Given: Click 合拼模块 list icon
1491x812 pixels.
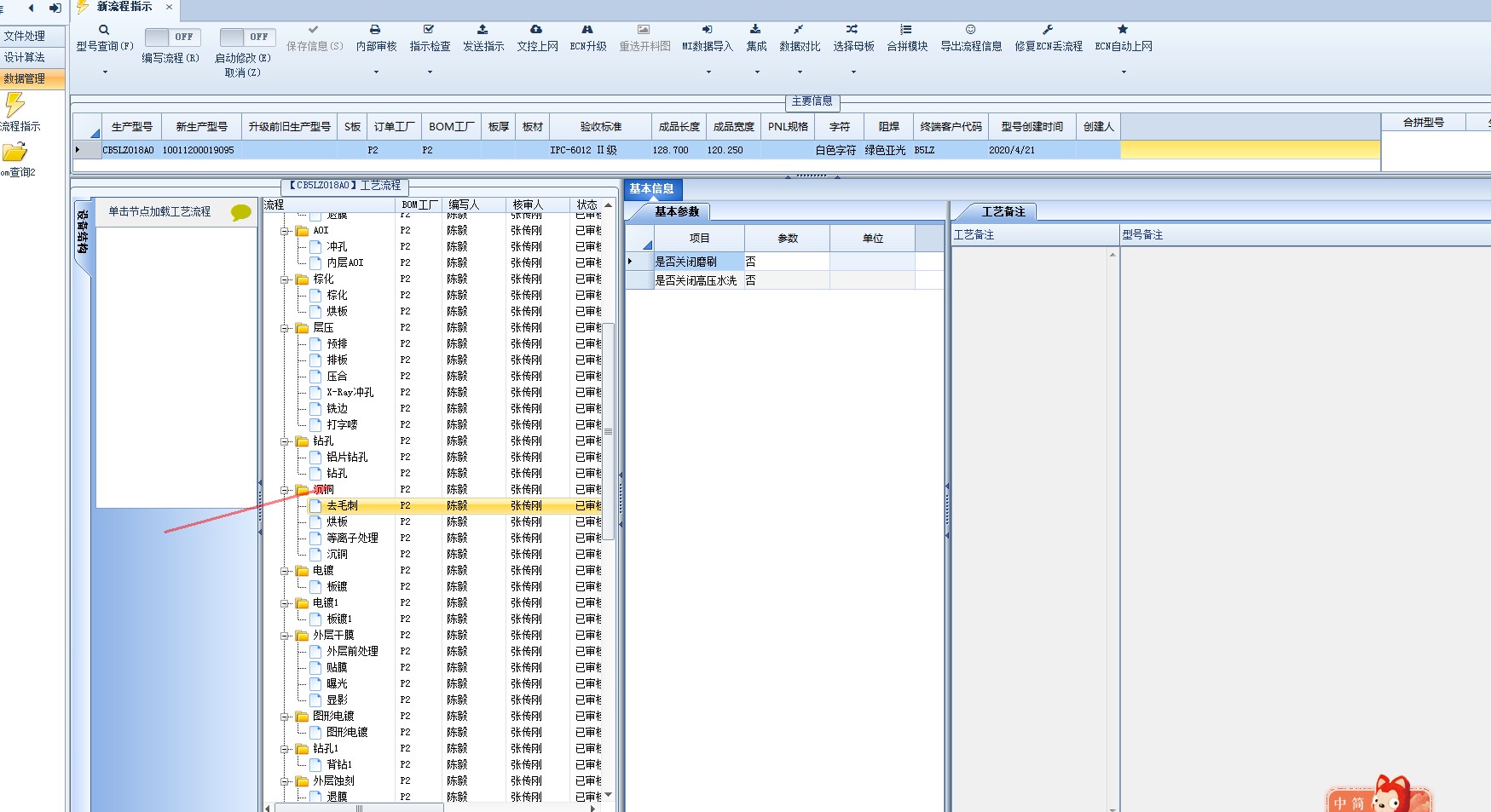Looking at the screenshot, I should point(906,30).
